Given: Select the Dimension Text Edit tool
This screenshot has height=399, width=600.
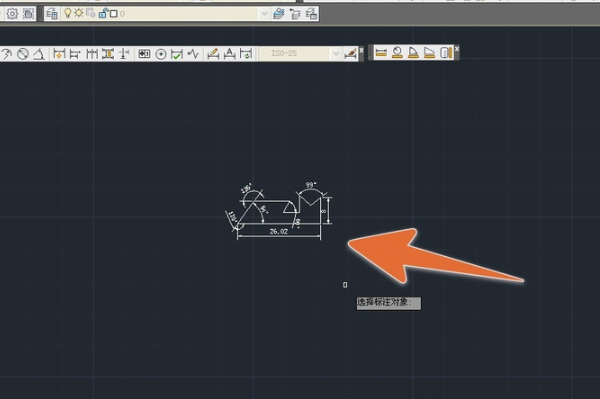Looking at the screenshot, I should (229, 54).
